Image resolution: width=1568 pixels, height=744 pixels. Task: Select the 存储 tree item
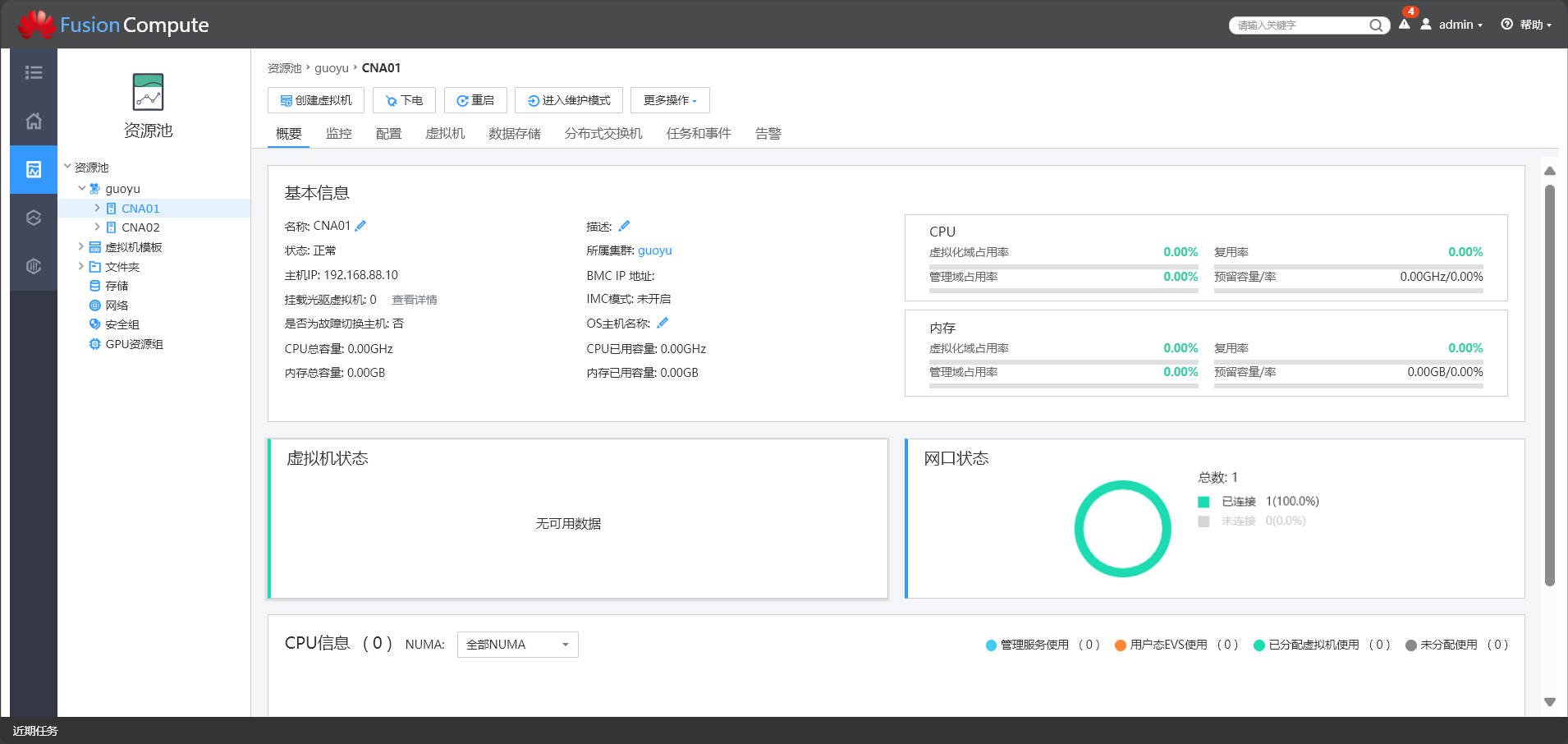point(117,286)
